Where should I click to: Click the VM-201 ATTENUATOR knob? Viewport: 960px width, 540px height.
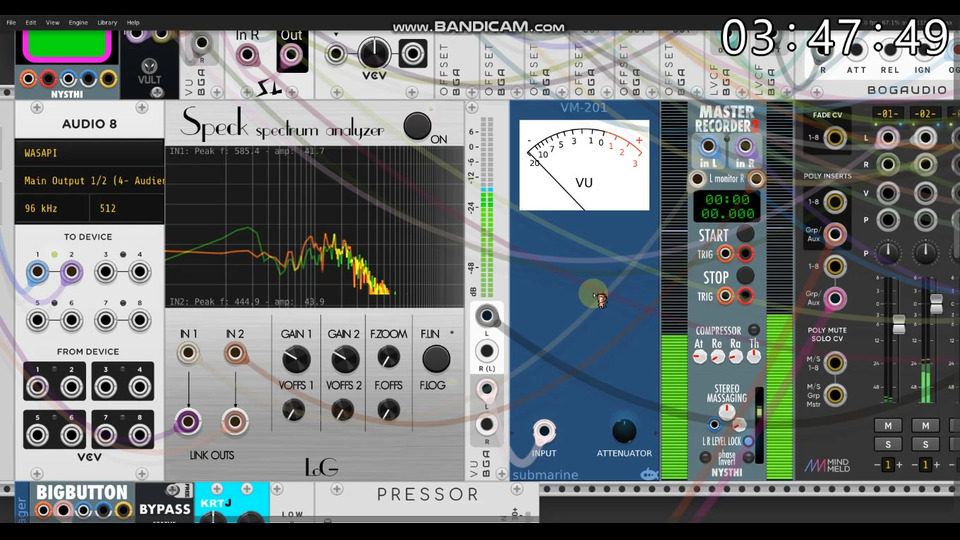point(624,430)
